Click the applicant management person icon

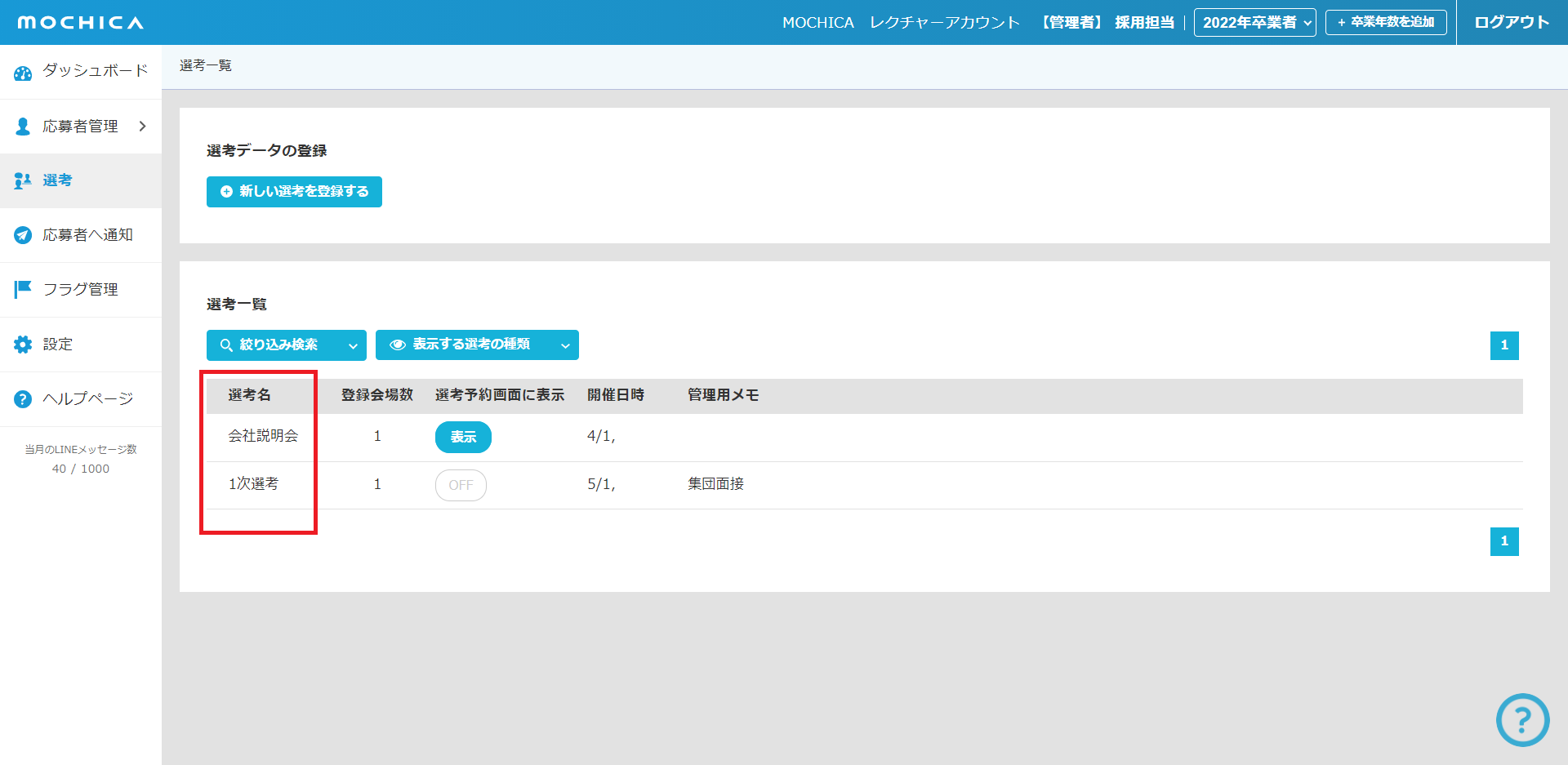[x=23, y=127]
